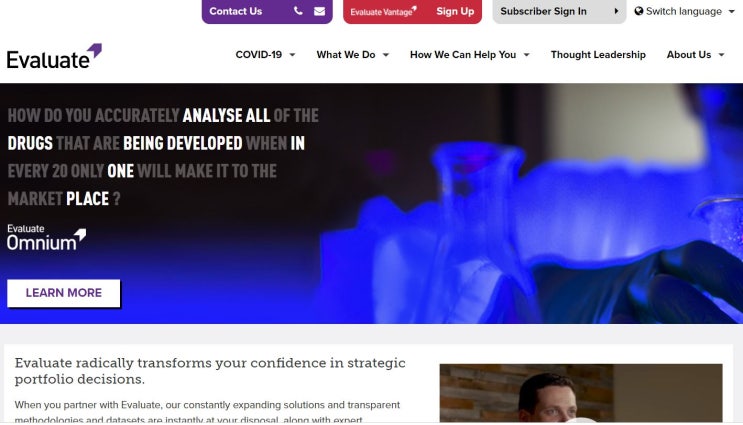Expand the About Us dropdown
The image size is (743, 425).
695,54
